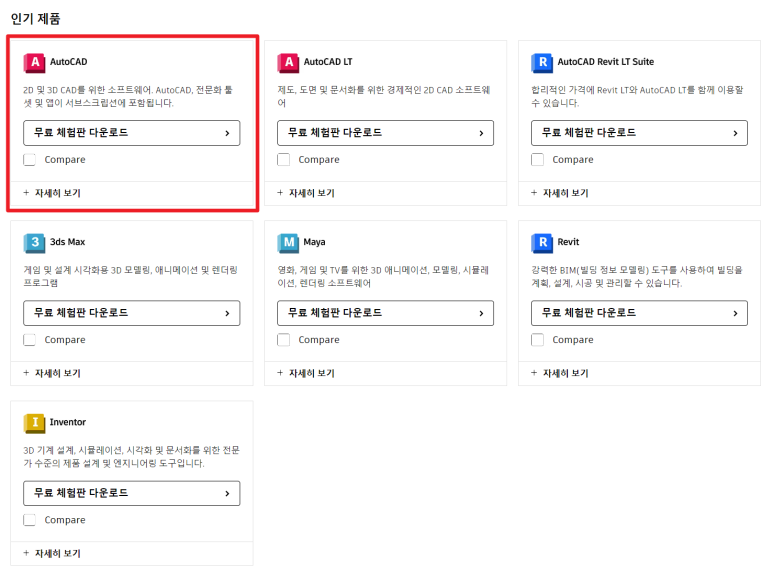Check Compare under Maya
Screen dimensions: 773x584
click(x=283, y=340)
